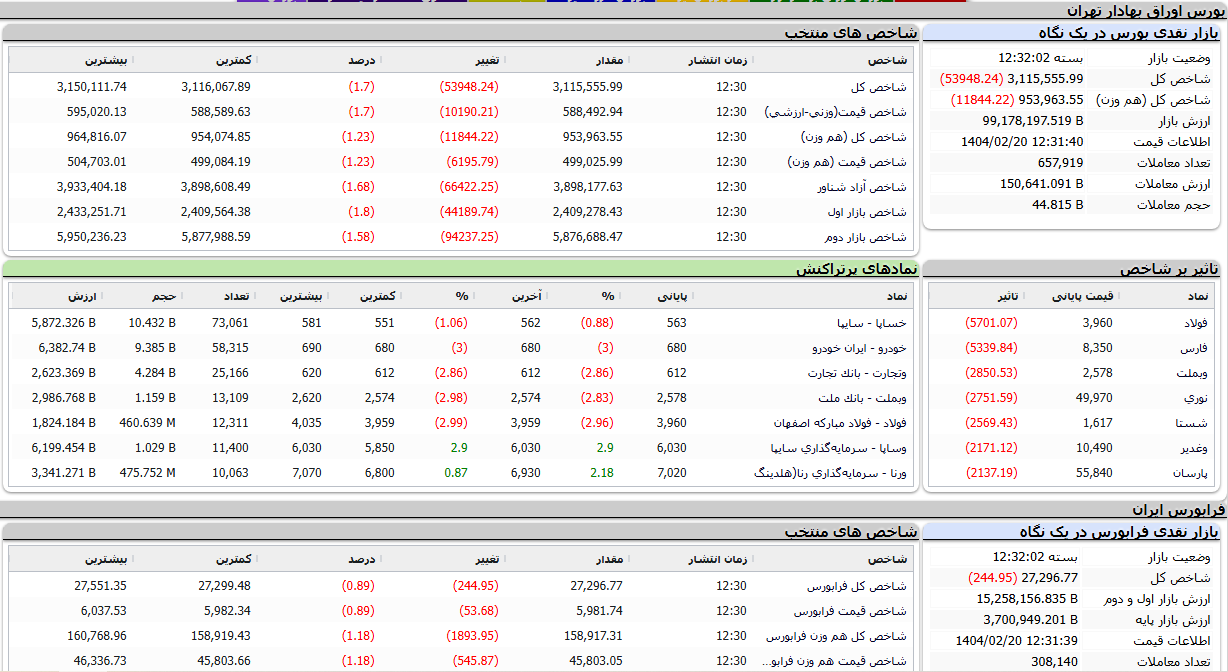Click ارزش column header in most-traded table
This screenshot has width=1228, height=672.
tap(82, 296)
